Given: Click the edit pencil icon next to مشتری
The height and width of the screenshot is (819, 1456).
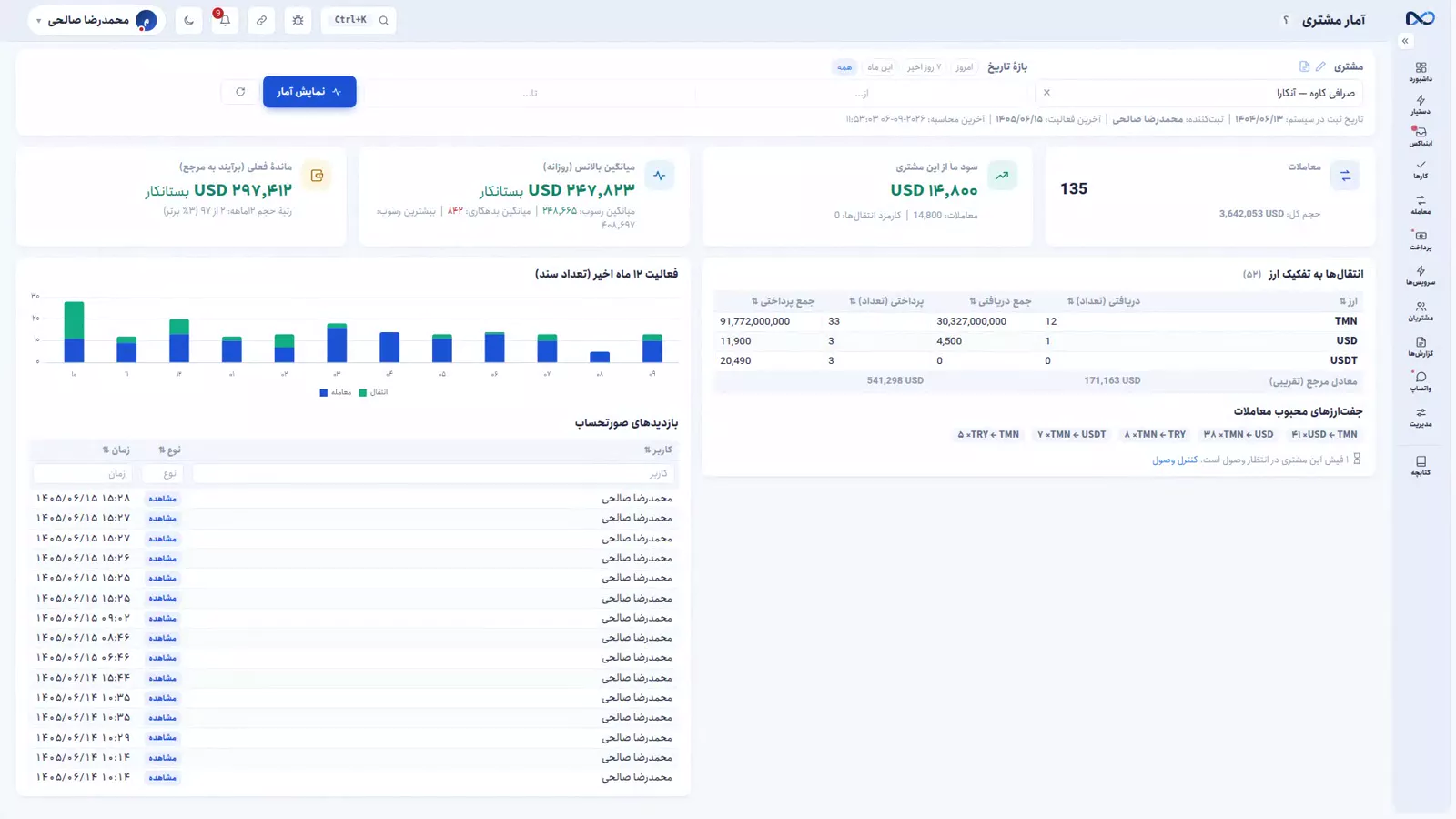Looking at the screenshot, I should tap(1320, 66).
